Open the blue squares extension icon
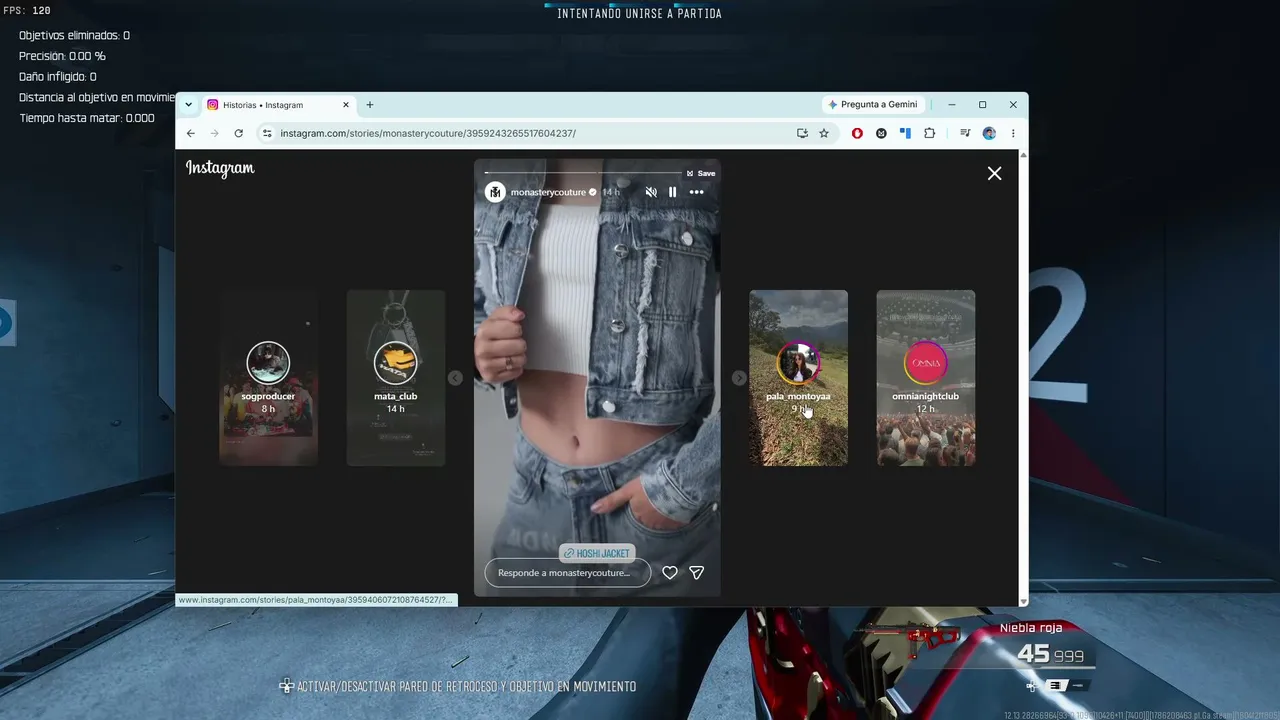Image resolution: width=1280 pixels, height=720 pixels. tap(905, 133)
